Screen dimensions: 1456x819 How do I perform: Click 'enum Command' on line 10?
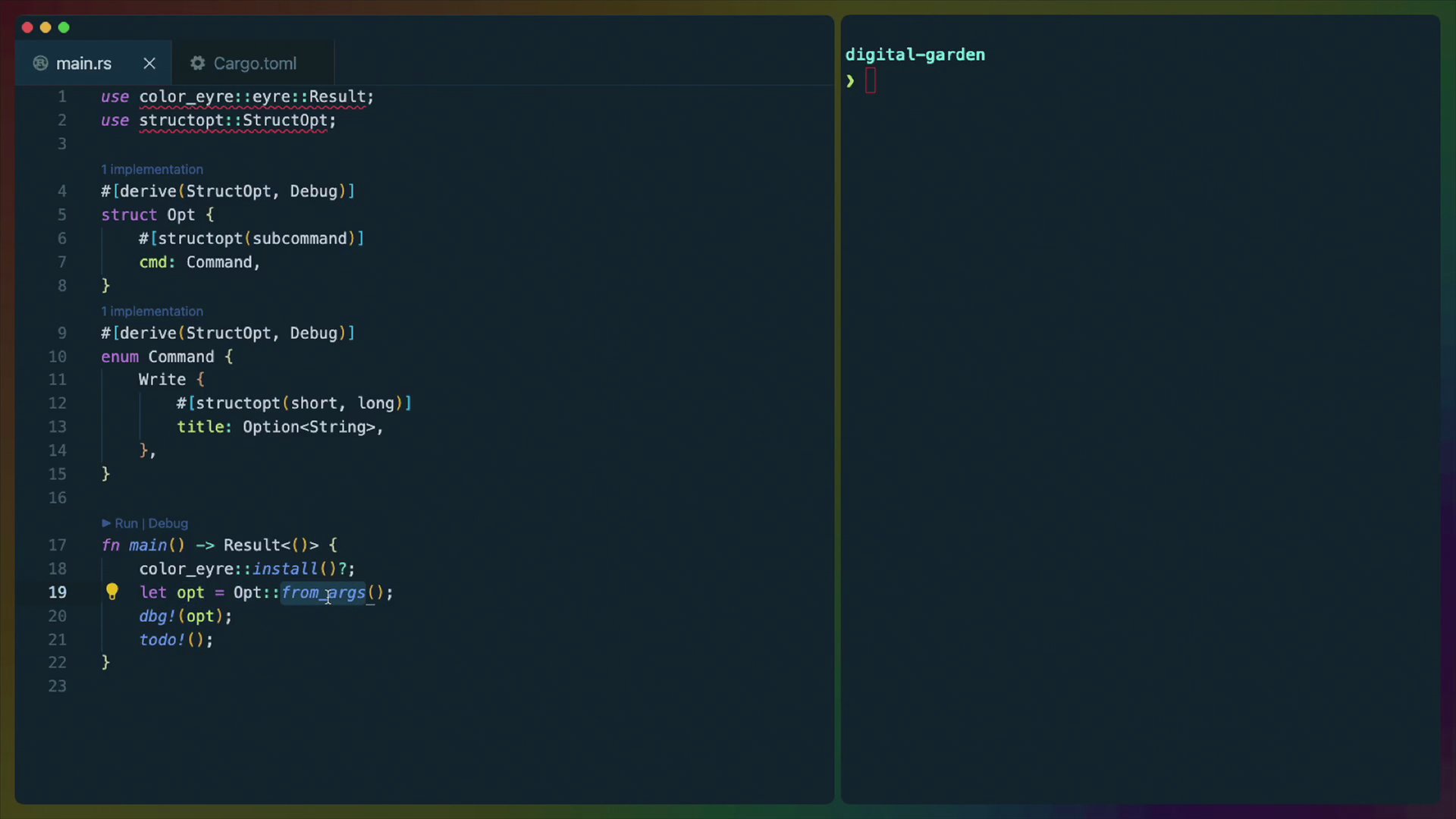pos(158,356)
